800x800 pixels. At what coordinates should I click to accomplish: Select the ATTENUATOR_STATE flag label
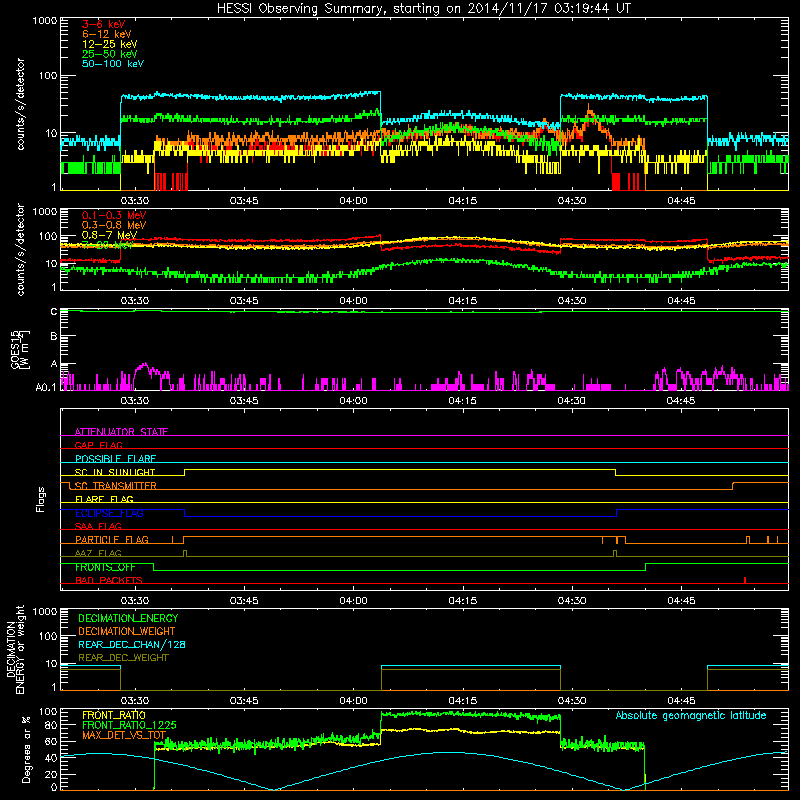click(x=121, y=432)
